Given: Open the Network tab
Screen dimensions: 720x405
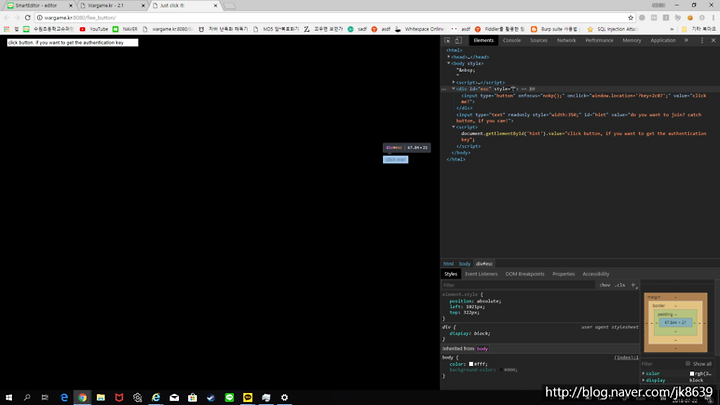Looking at the screenshot, I should (x=566, y=40).
